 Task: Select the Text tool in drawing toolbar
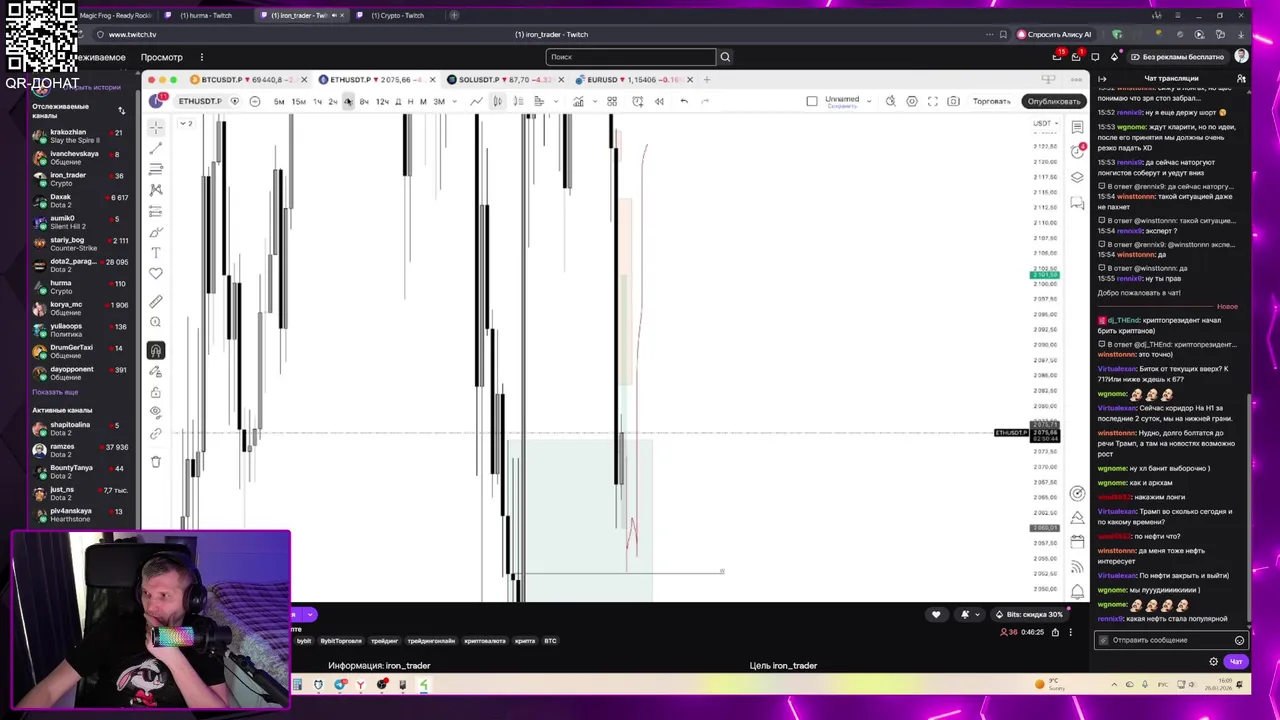point(156,253)
